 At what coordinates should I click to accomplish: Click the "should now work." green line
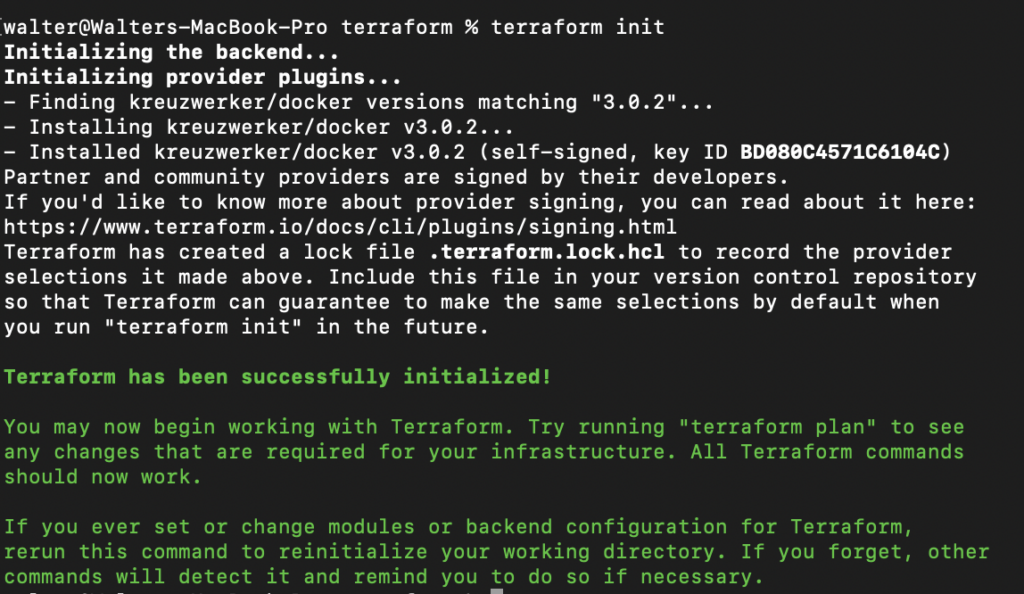point(103,477)
